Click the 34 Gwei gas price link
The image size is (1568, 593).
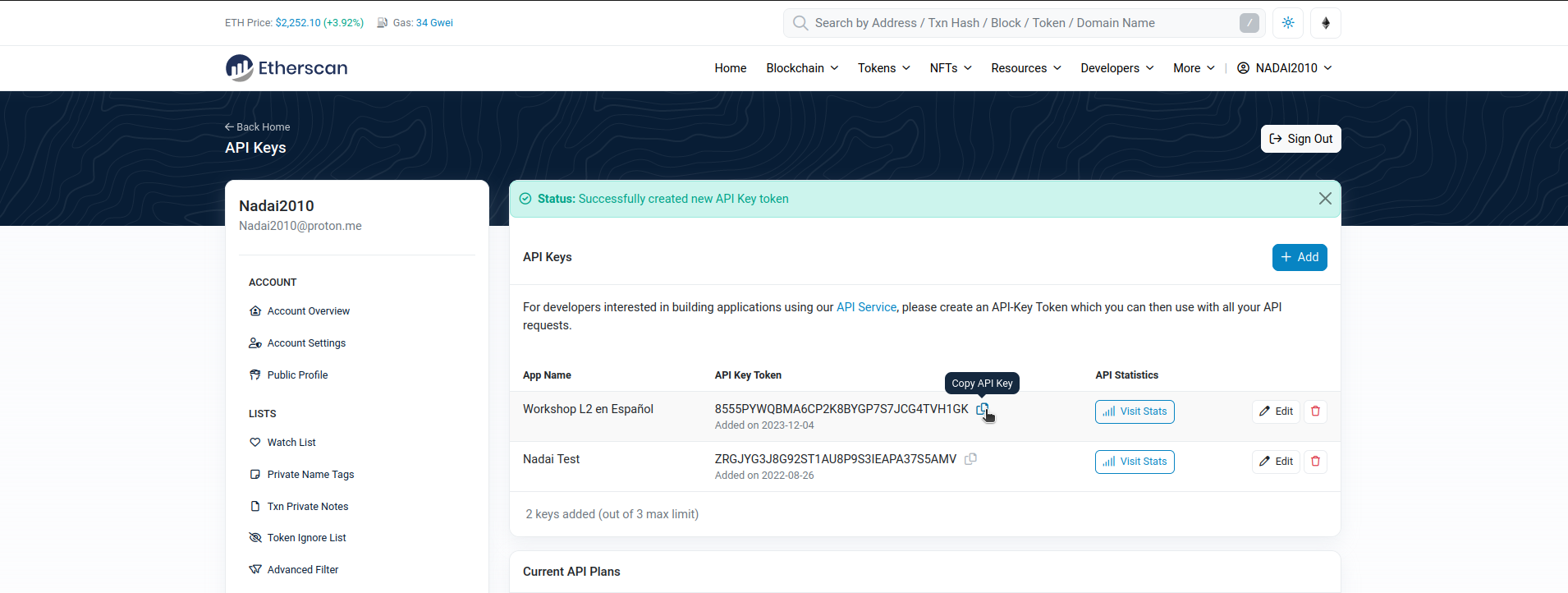coord(434,23)
